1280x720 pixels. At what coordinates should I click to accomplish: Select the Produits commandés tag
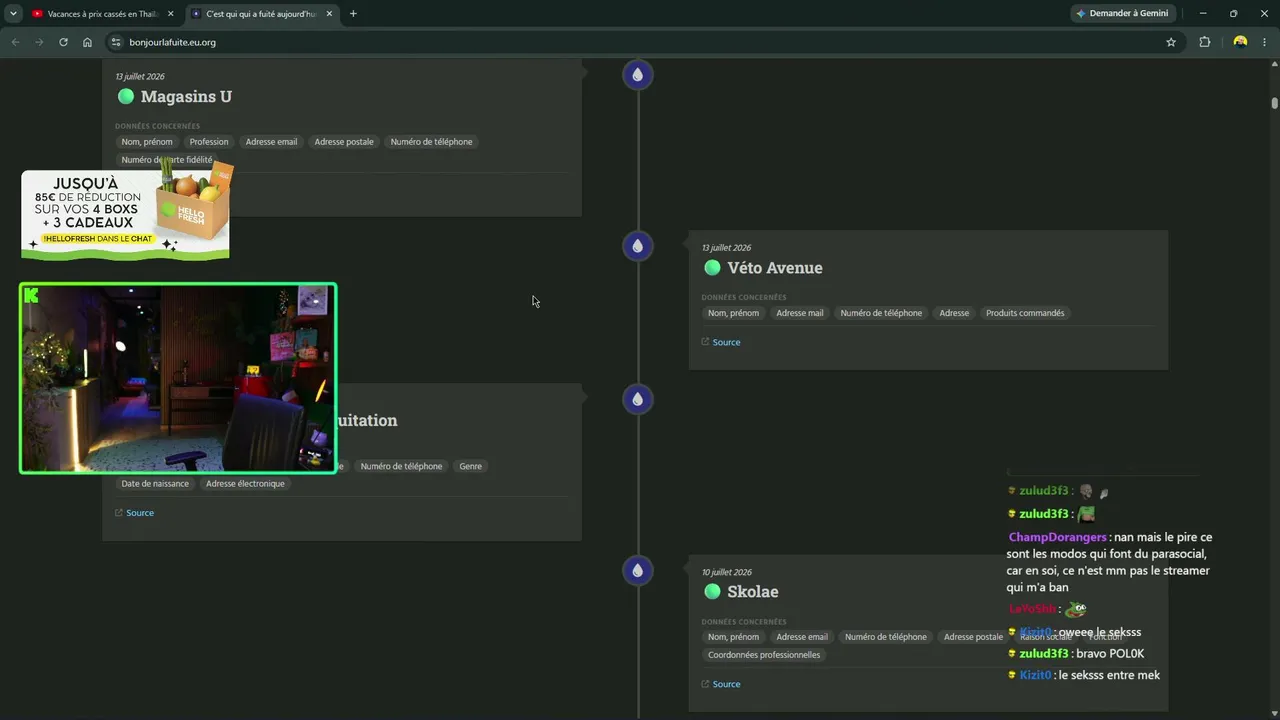pos(1025,313)
